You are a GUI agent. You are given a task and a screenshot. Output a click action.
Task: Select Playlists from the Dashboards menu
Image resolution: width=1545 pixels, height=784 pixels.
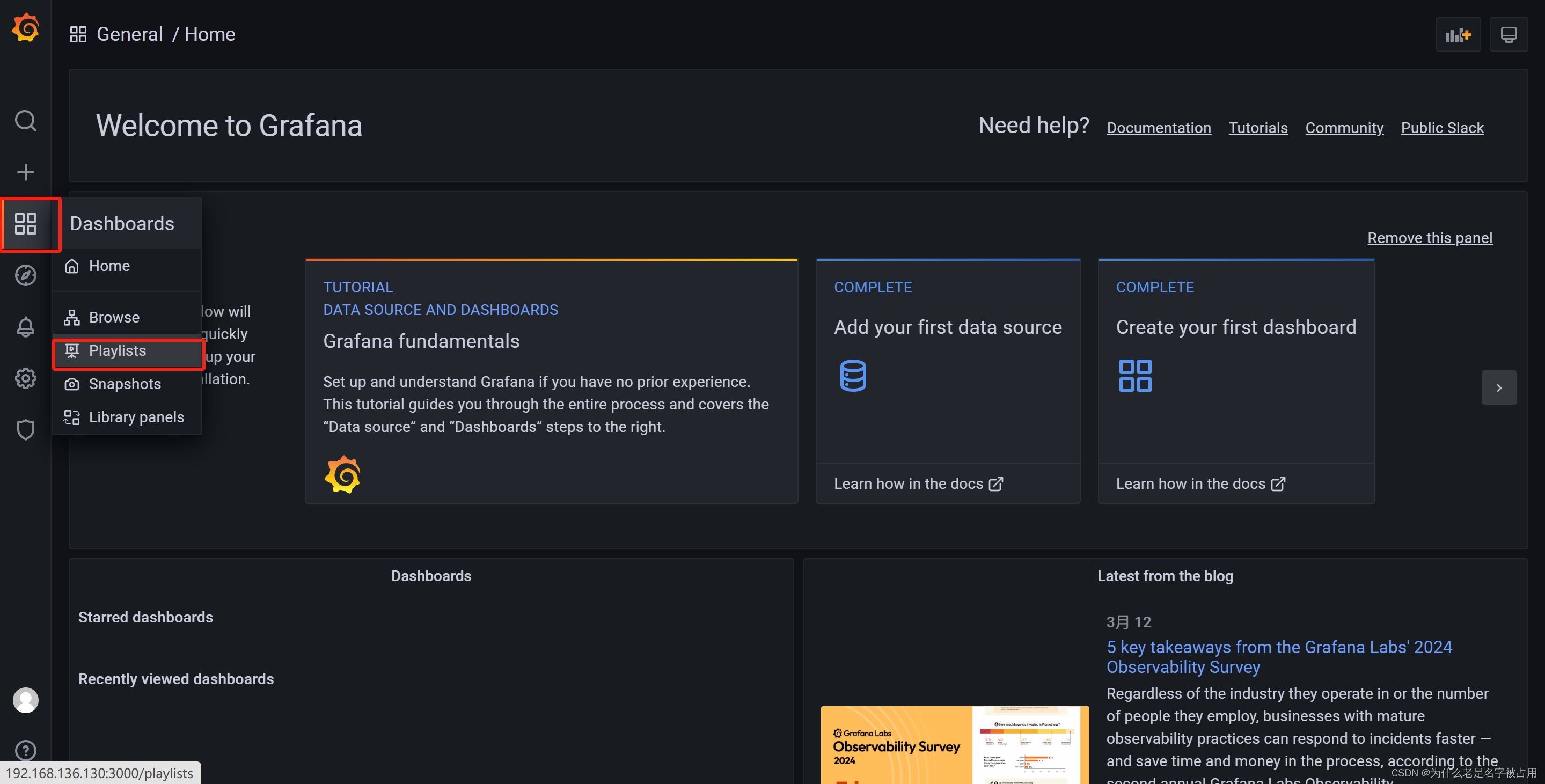coord(127,351)
